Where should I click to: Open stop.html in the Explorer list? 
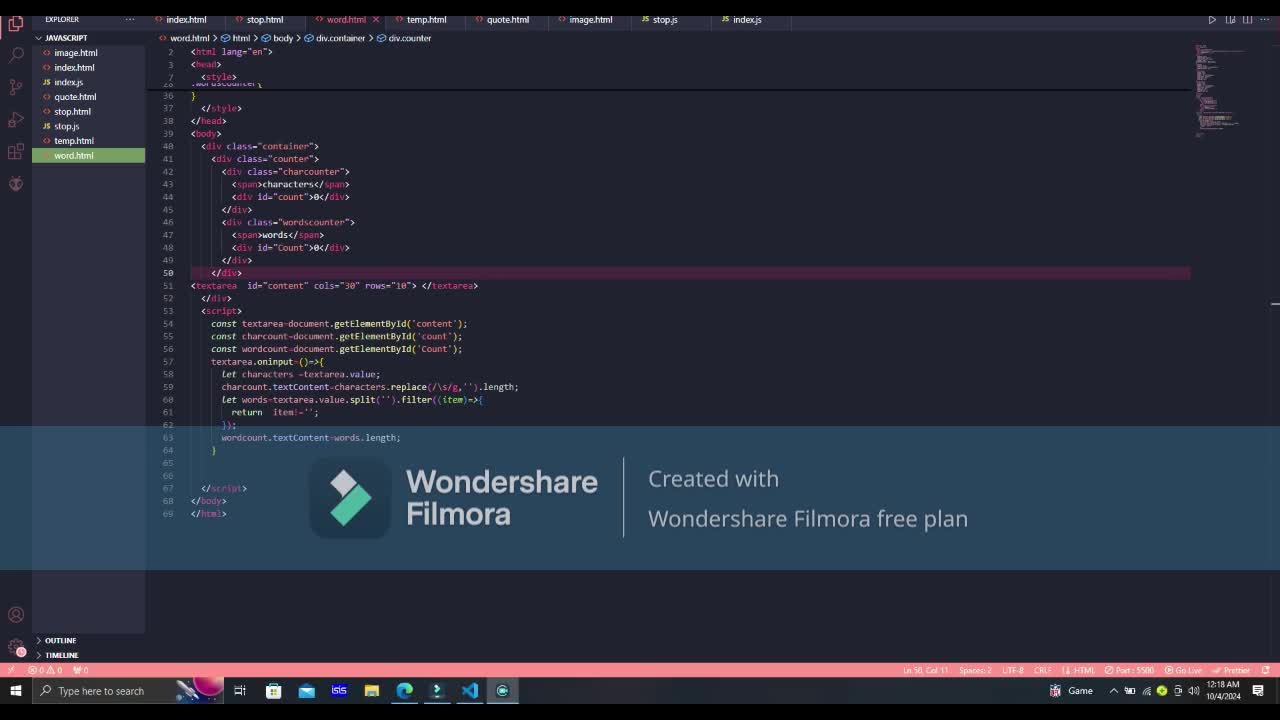[88, 111]
